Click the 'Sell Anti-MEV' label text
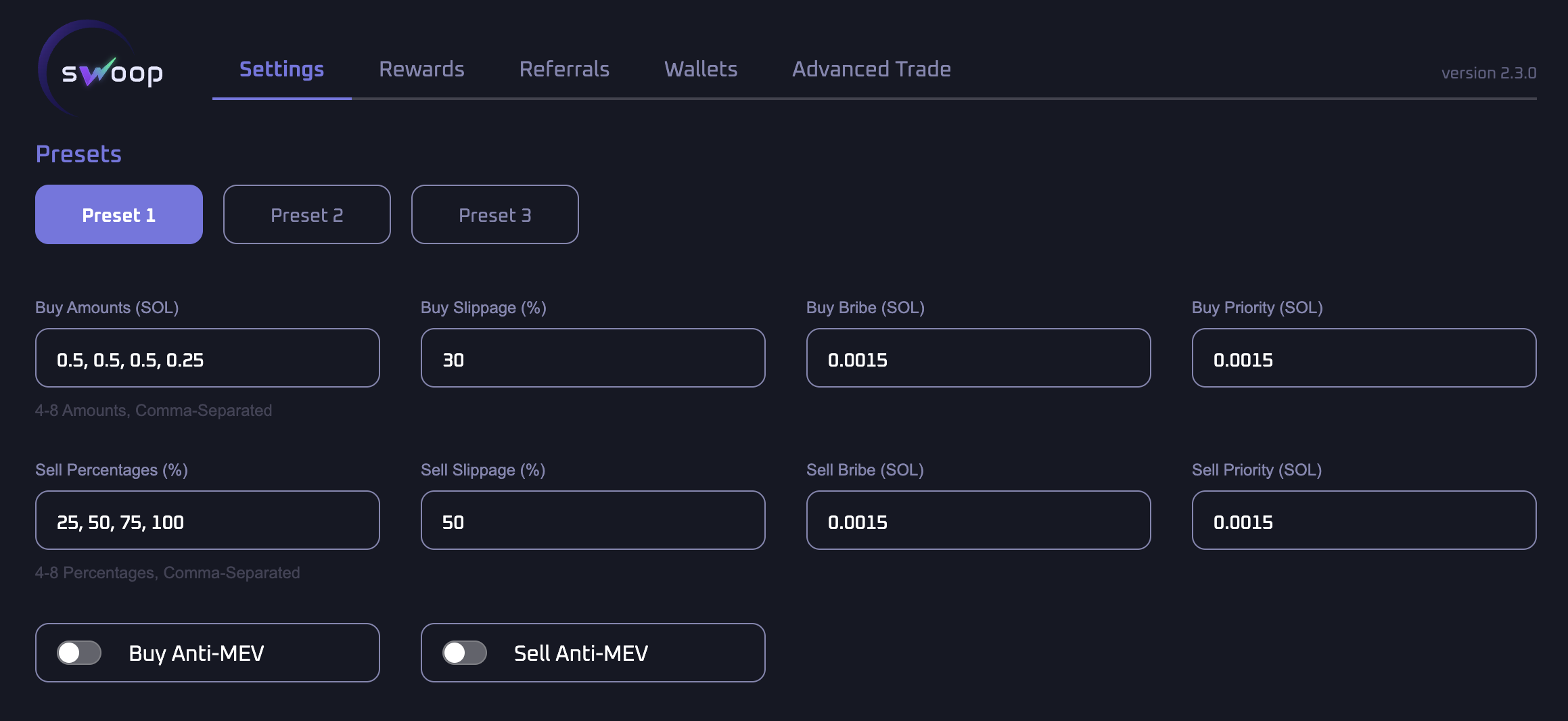The width and height of the screenshot is (1568, 721). pyautogui.click(x=581, y=653)
